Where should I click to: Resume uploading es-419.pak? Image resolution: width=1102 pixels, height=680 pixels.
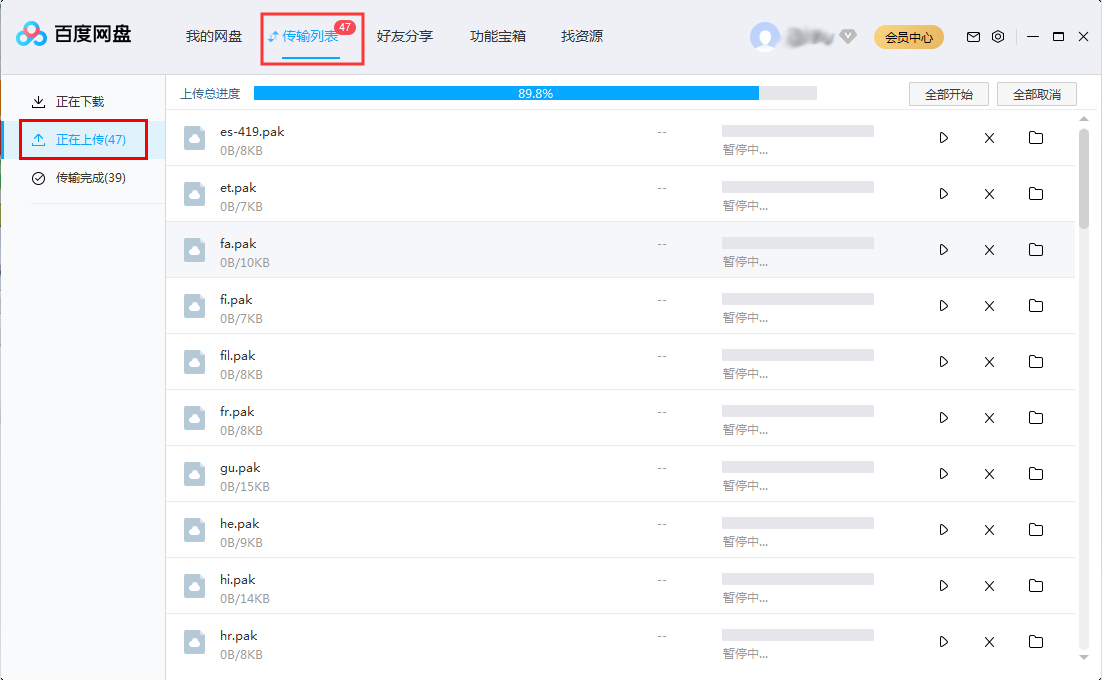click(x=943, y=138)
